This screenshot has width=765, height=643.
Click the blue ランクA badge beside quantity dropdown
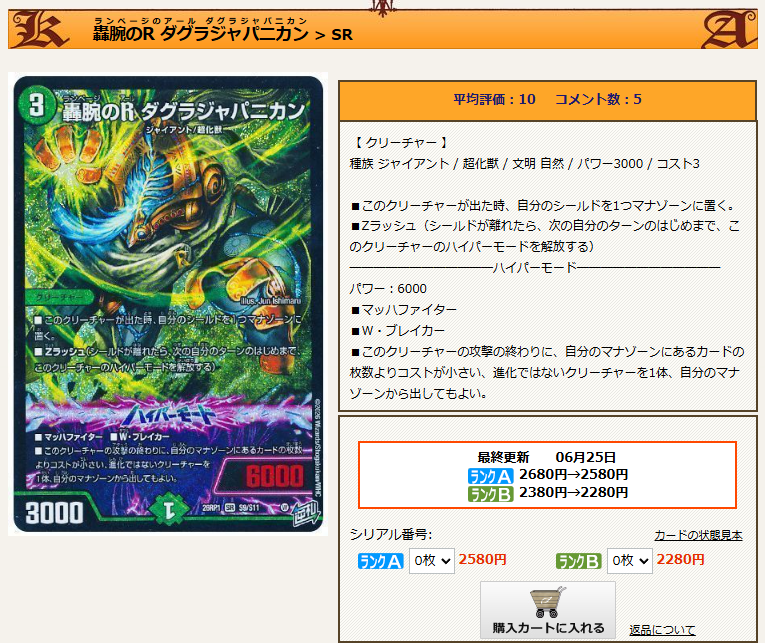(381, 561)
